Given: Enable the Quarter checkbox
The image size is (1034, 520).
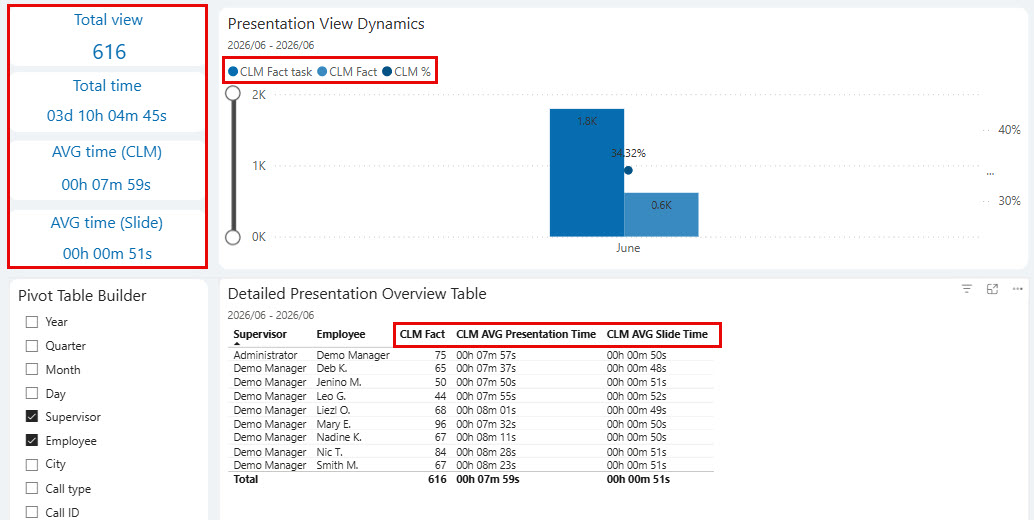Looking at the screenshot, I should point(32,346).
